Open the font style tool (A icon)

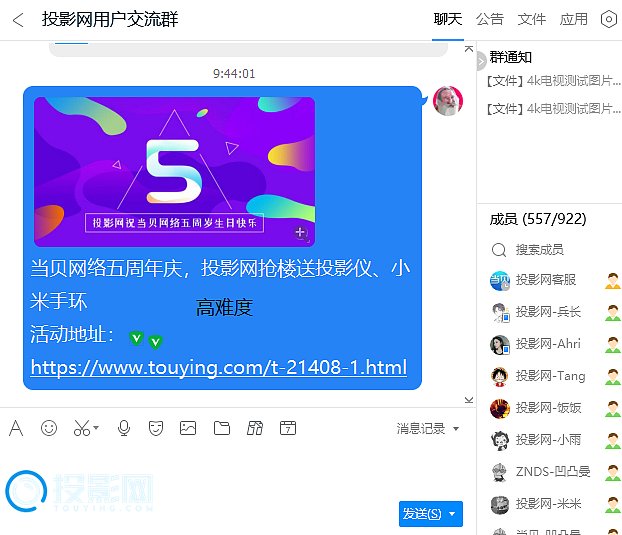coord(16,428)
